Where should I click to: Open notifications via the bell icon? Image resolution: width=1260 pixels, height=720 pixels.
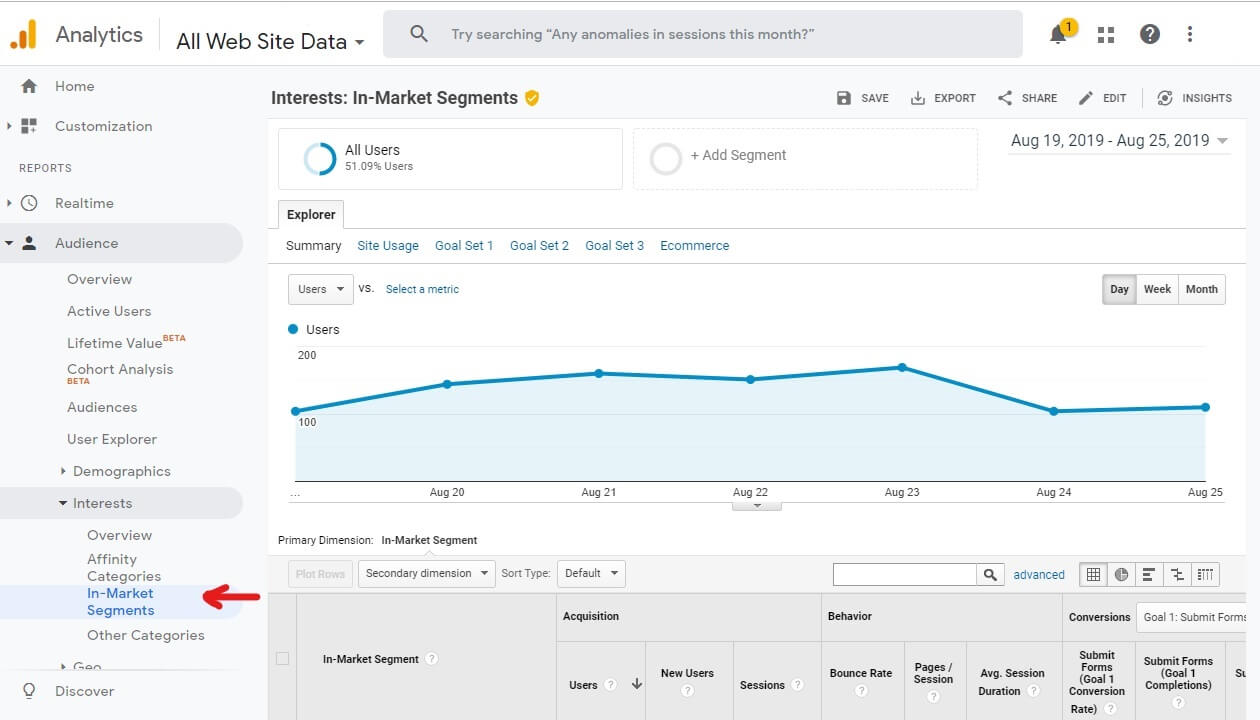coord(1058,33)
